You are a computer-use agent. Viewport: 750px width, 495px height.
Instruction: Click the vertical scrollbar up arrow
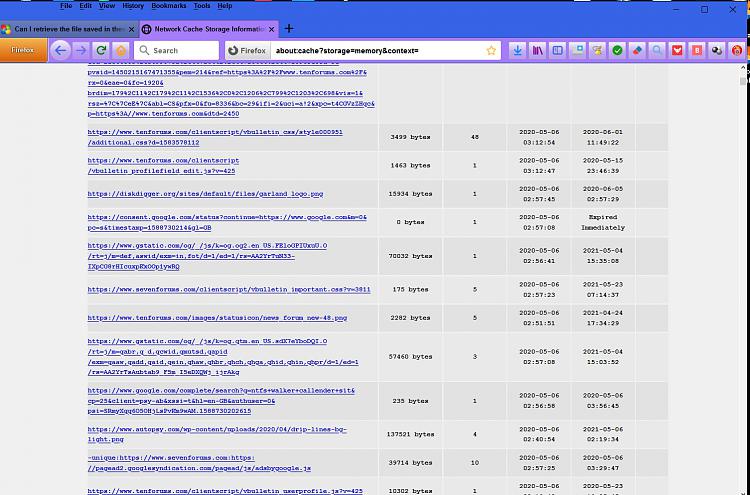(x=743, y=68)
